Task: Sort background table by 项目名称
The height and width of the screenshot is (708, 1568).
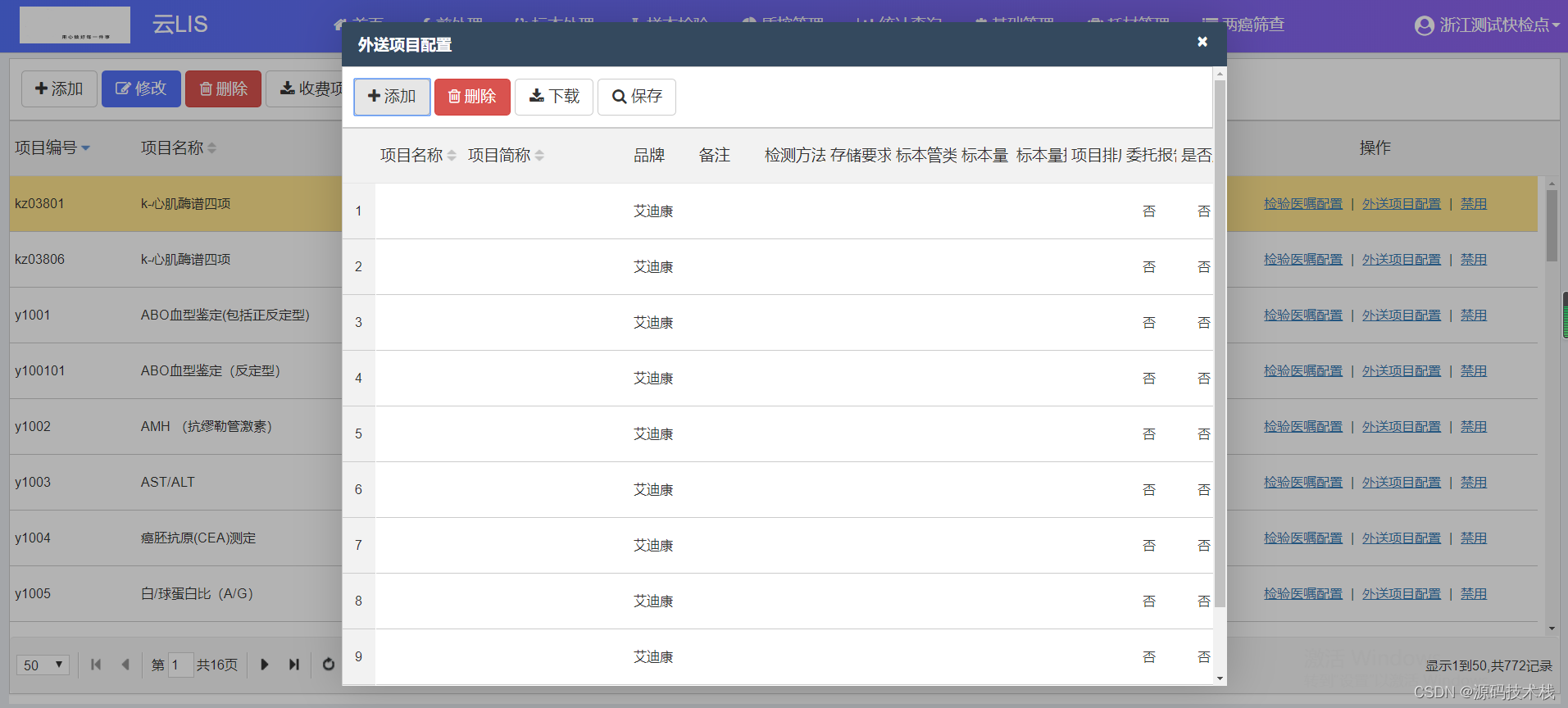Action: 179,148
